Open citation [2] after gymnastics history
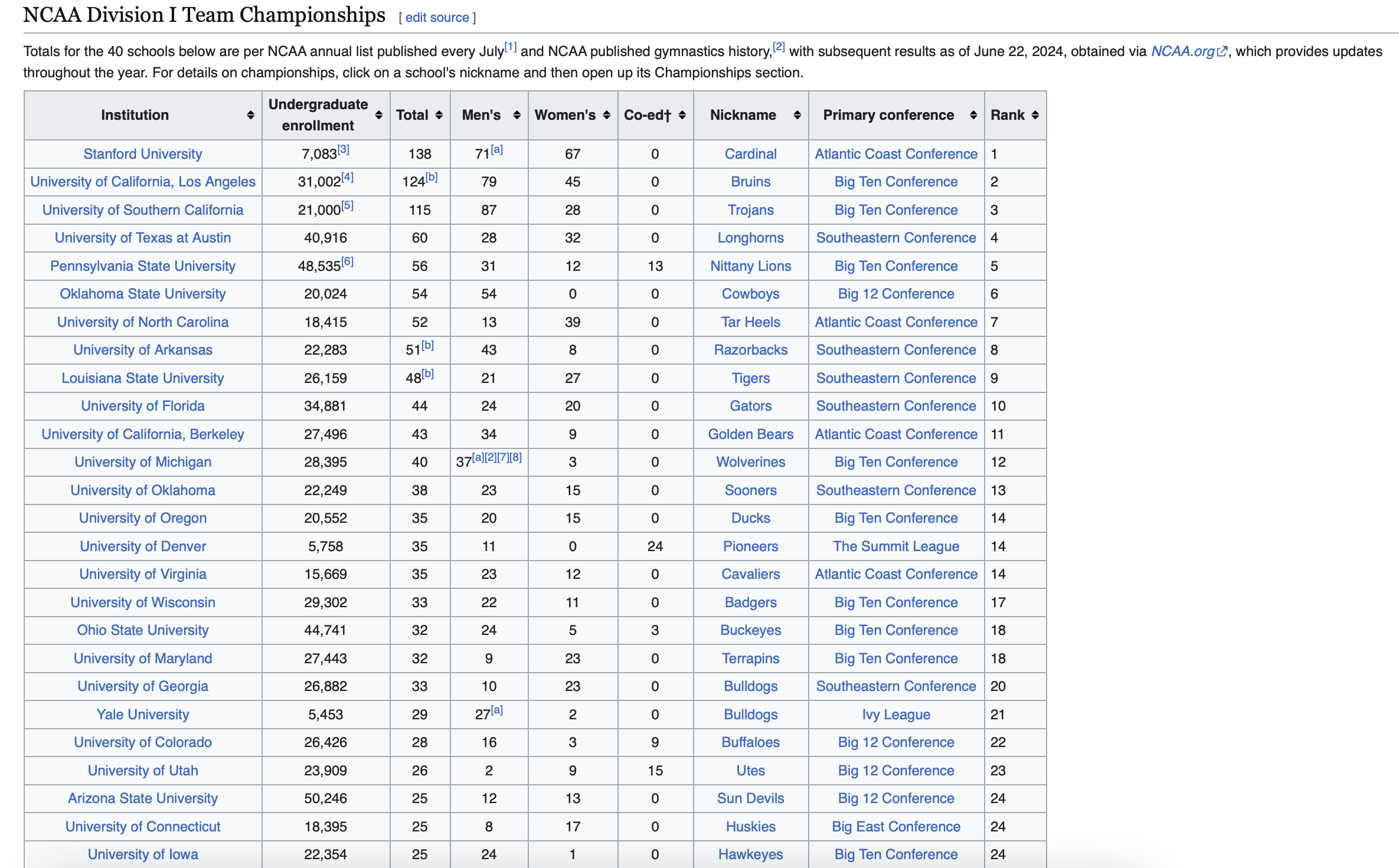The width and height of the screenshot is (1399, 868). click(779, 47)
